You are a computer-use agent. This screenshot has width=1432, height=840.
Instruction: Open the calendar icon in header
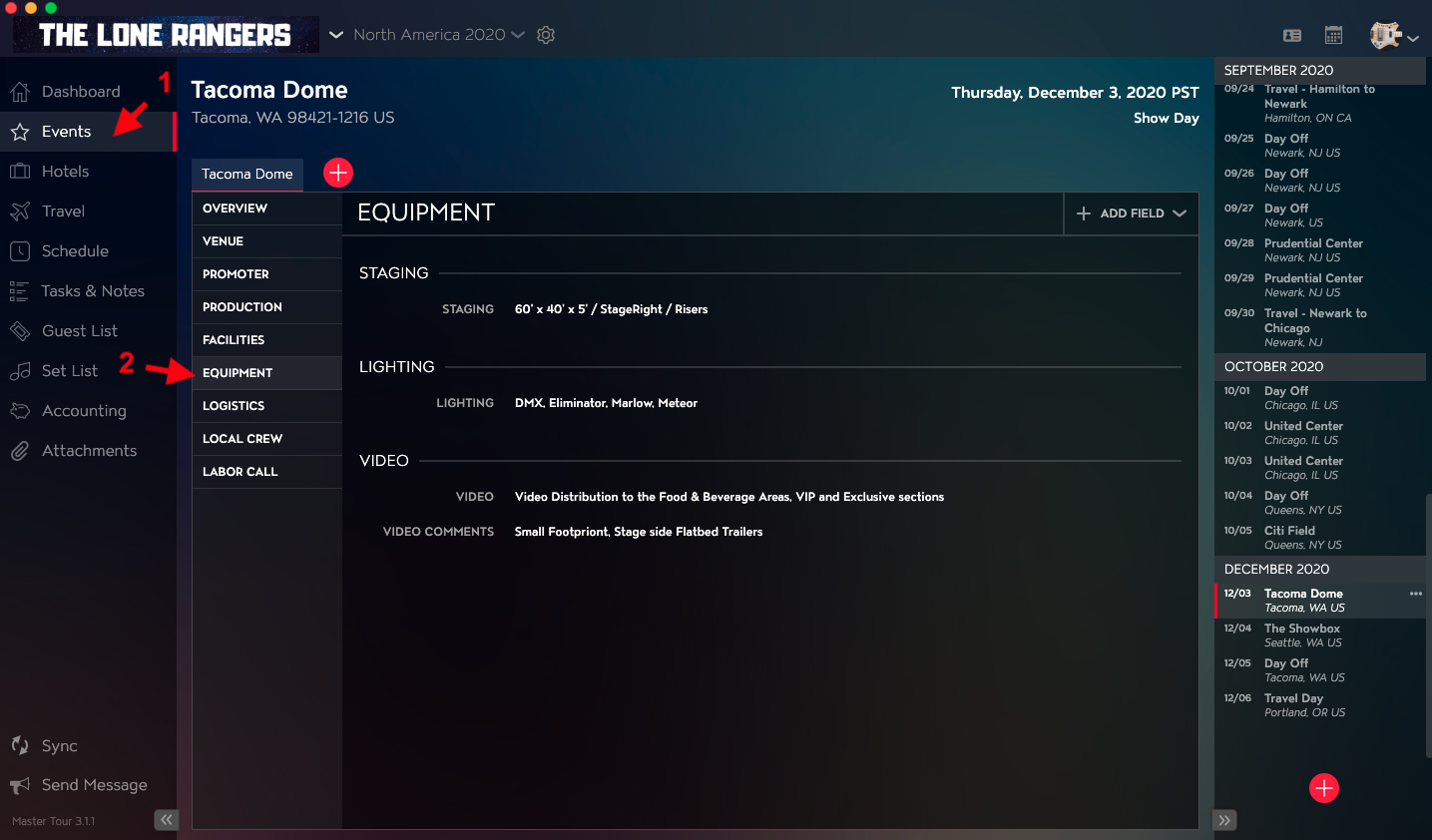click(x=1333, y=35)
